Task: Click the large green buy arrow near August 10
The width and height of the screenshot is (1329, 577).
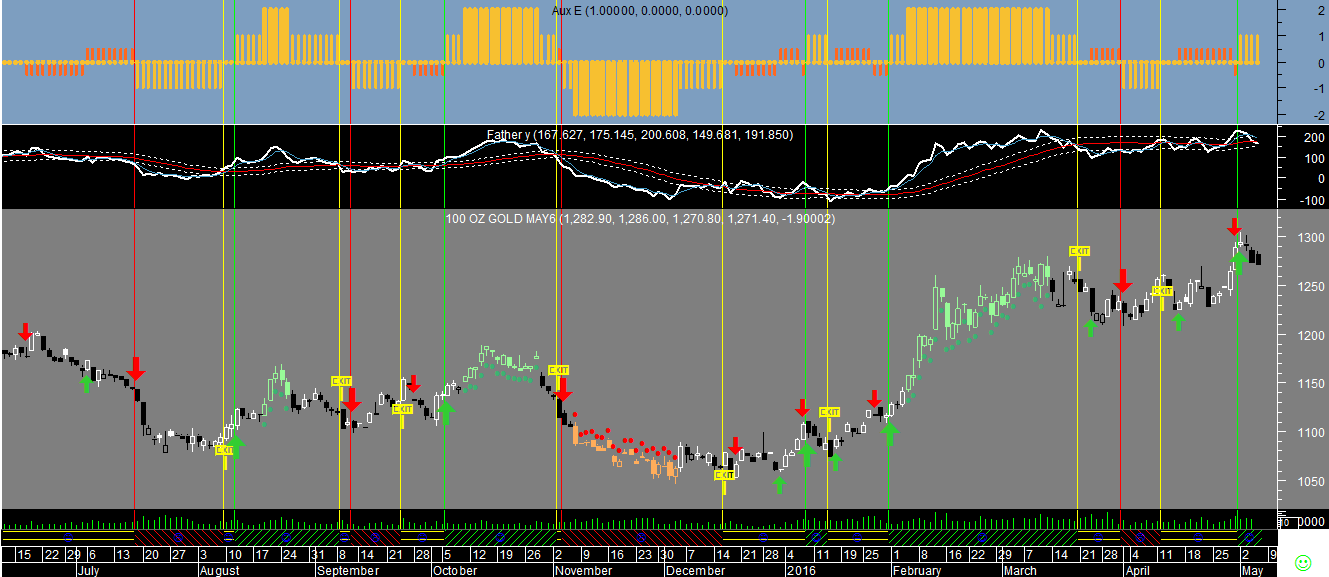Action: coord(236,447)
